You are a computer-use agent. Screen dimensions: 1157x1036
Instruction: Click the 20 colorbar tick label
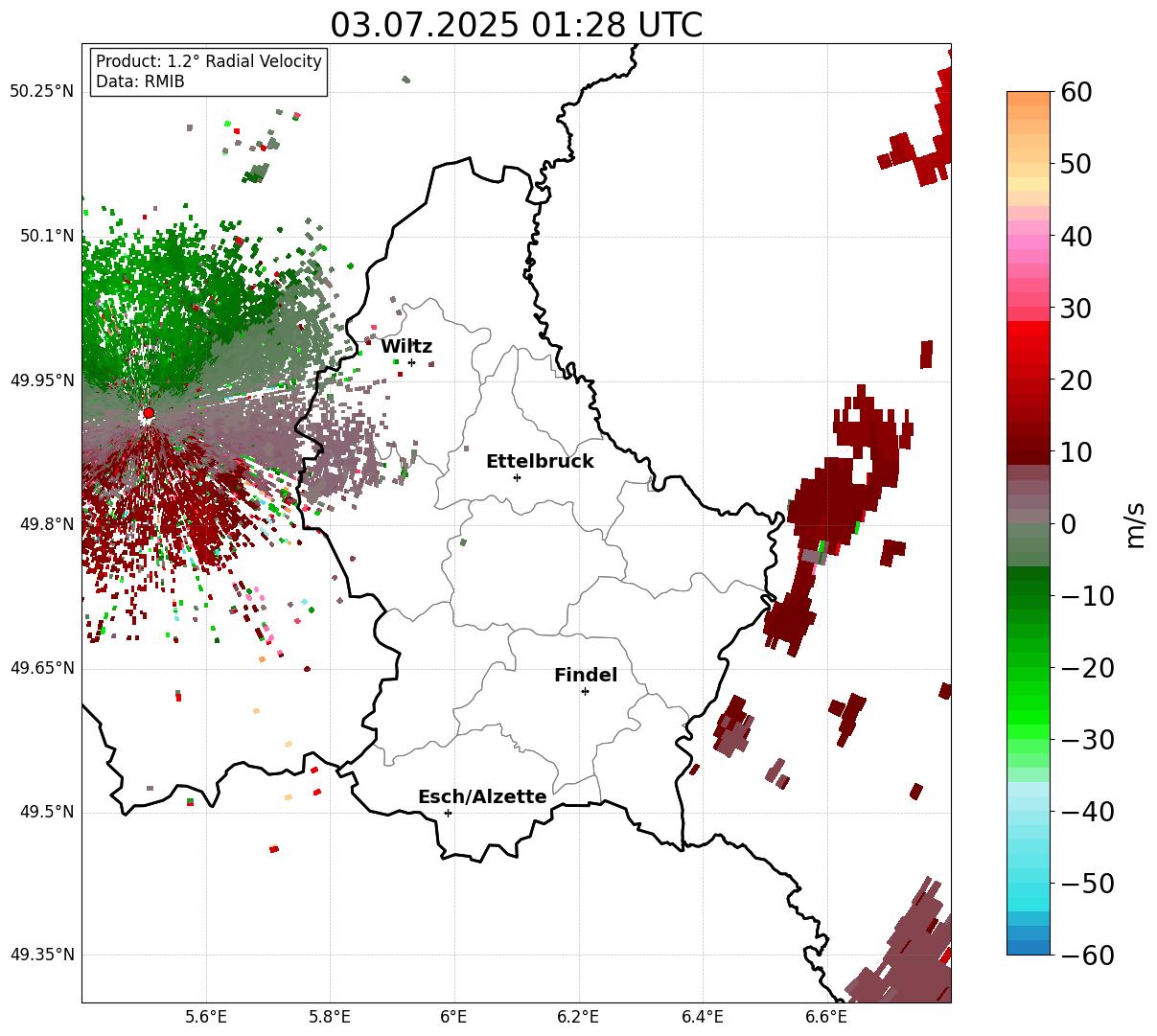coord(1076,380)
